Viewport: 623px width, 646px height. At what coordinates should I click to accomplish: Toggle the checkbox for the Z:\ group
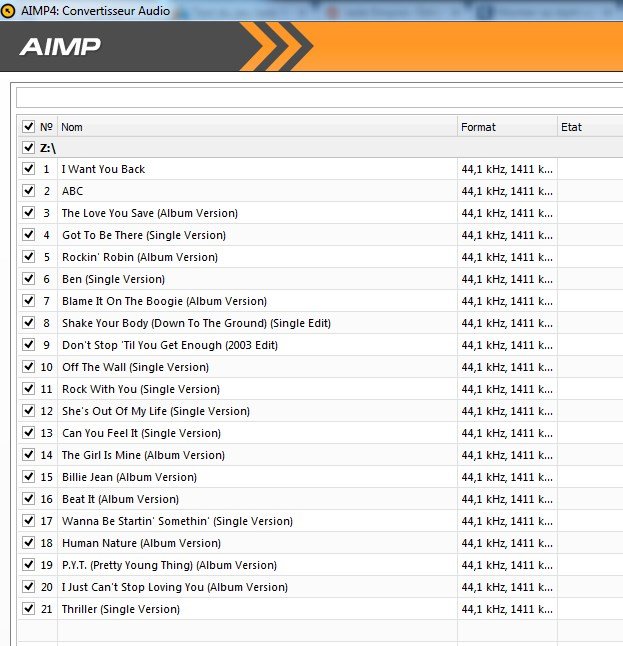tap(28, 148)
